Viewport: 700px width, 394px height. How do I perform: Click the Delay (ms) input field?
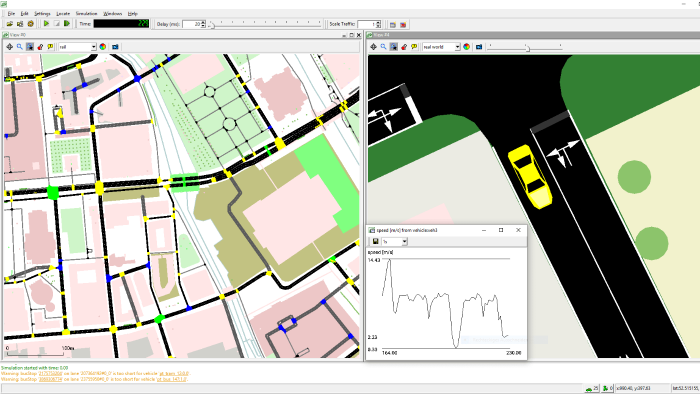(191, 24)
